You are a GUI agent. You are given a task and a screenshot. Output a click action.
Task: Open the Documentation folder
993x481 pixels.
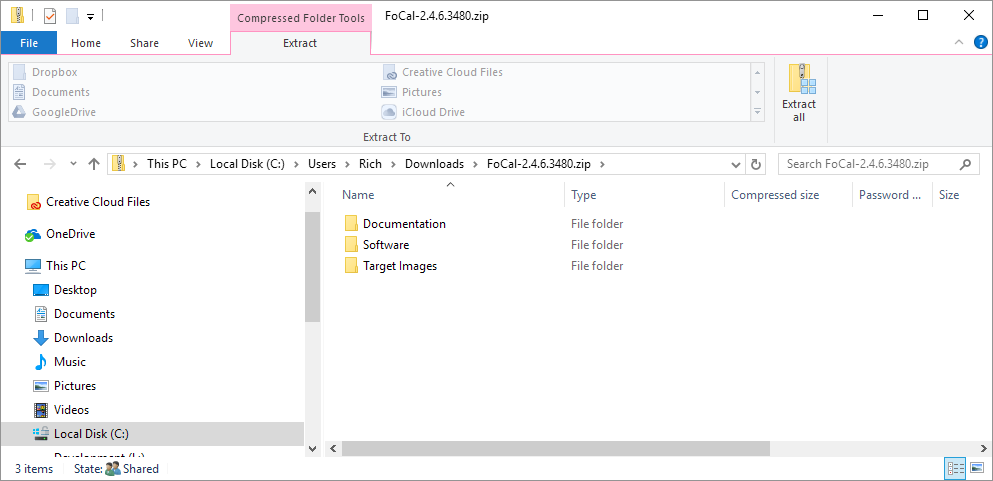(x=404, y=224)
